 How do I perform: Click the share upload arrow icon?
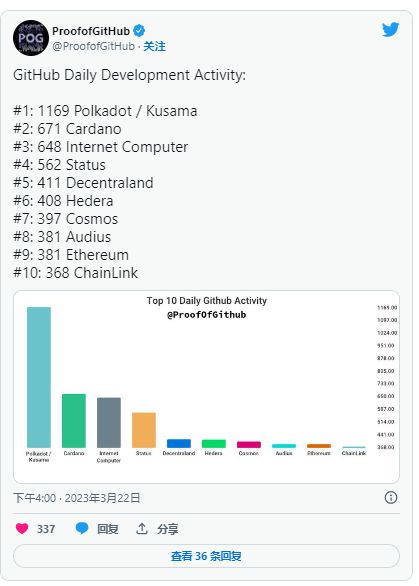[142, 528]
